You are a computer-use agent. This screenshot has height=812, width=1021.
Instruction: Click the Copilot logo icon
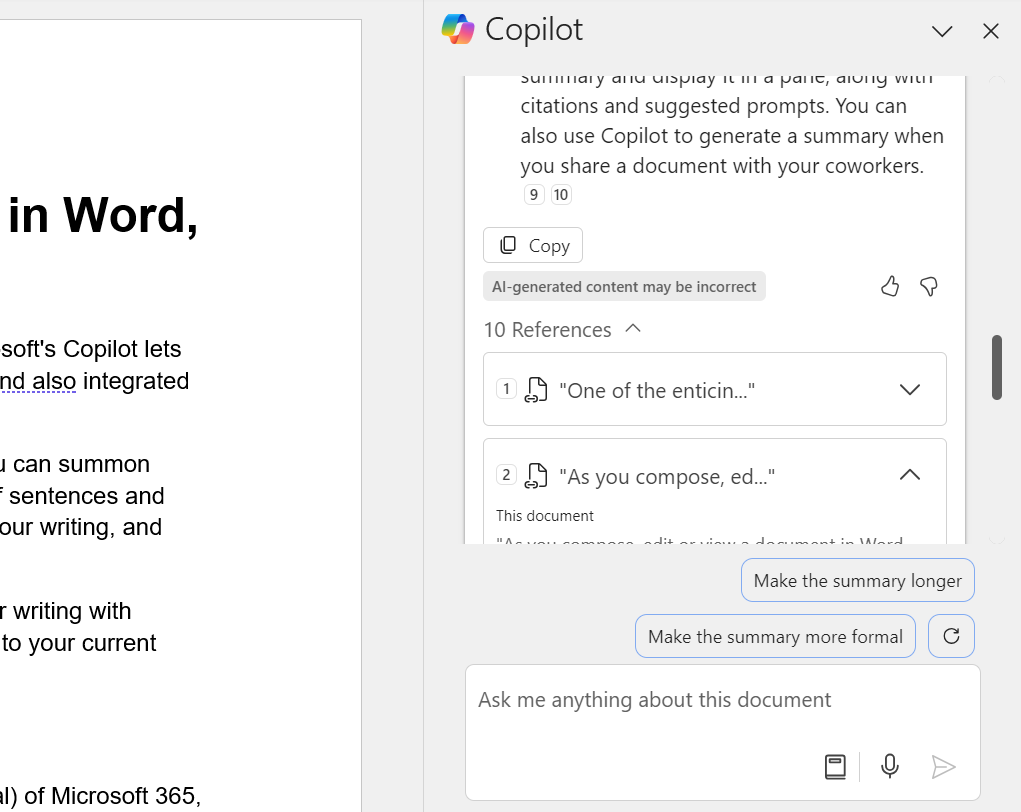pyautogui.click(x=458, y=29)
